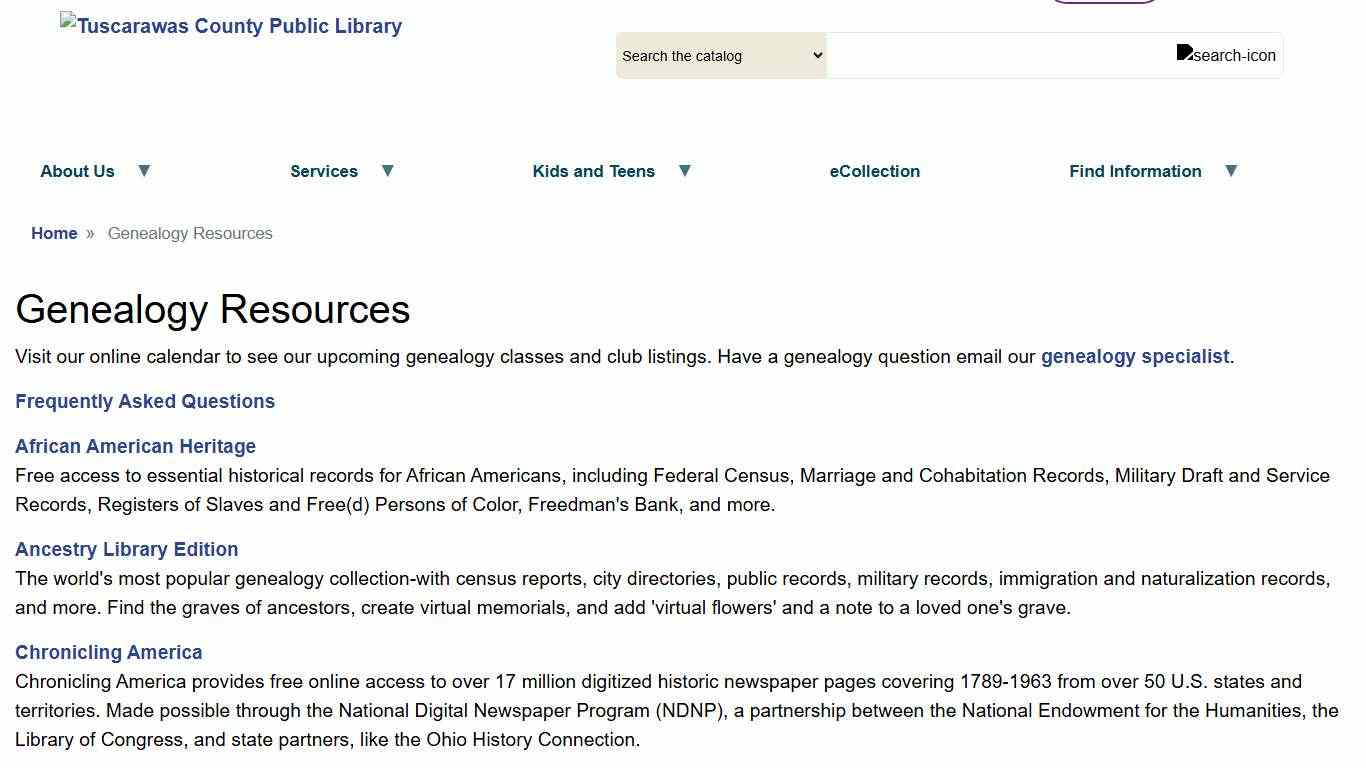Open the genealogy specialist email link
Viewport: 1366px width, 768px height.
[x=1134, y=356]
